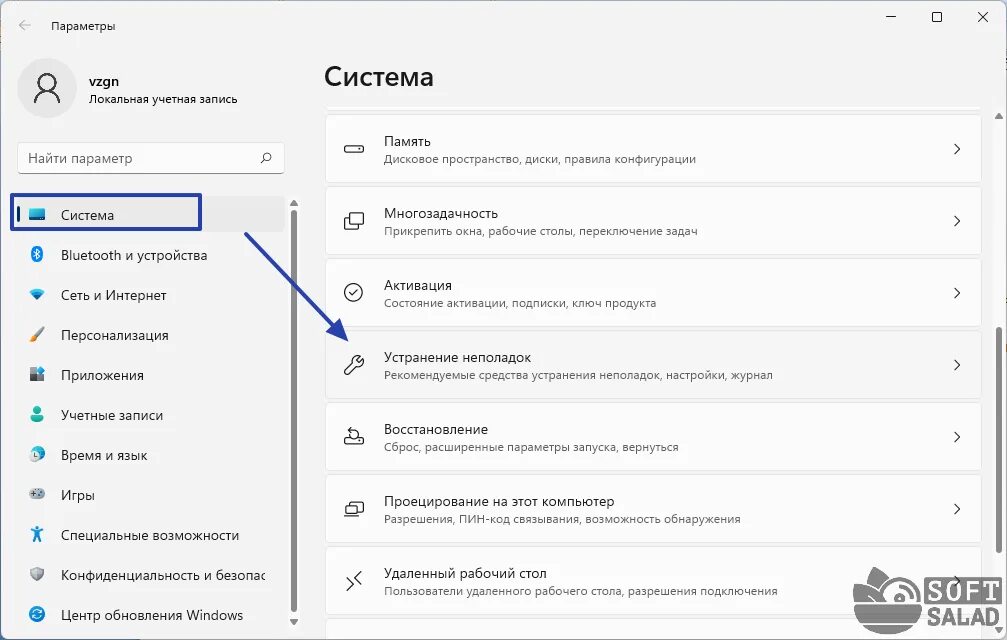This screenshot has height=640, width=1007.
Task: Minimize the Параметры window
Action: click(891, 17)
